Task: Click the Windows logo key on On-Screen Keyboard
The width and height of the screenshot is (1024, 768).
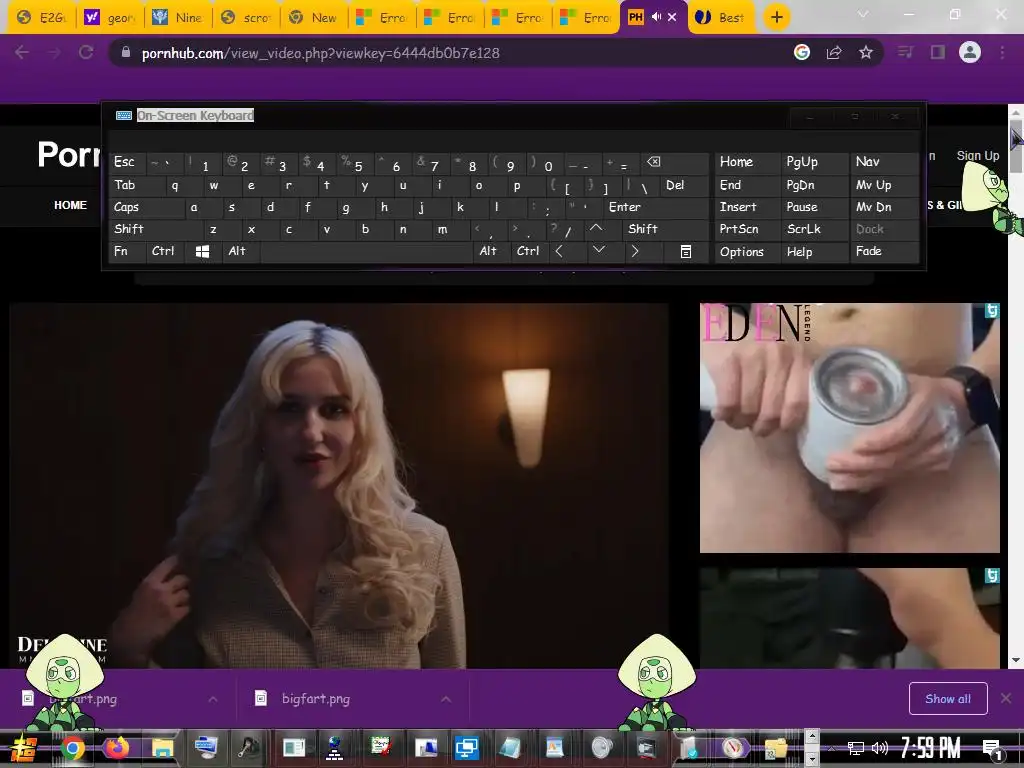Action: [202, 251]
